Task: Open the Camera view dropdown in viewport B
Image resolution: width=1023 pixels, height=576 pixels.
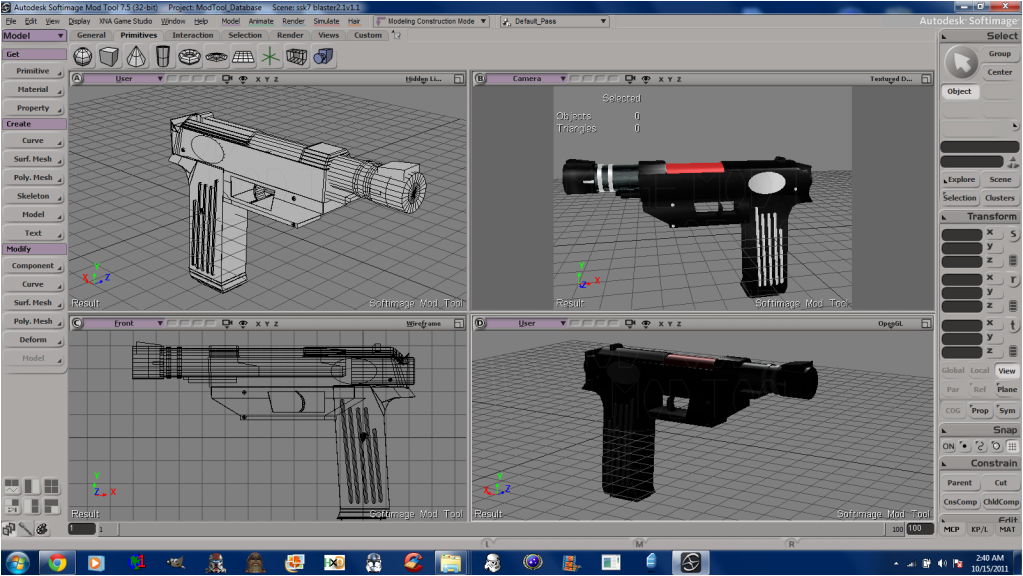Action: click(x=527, y=79)
